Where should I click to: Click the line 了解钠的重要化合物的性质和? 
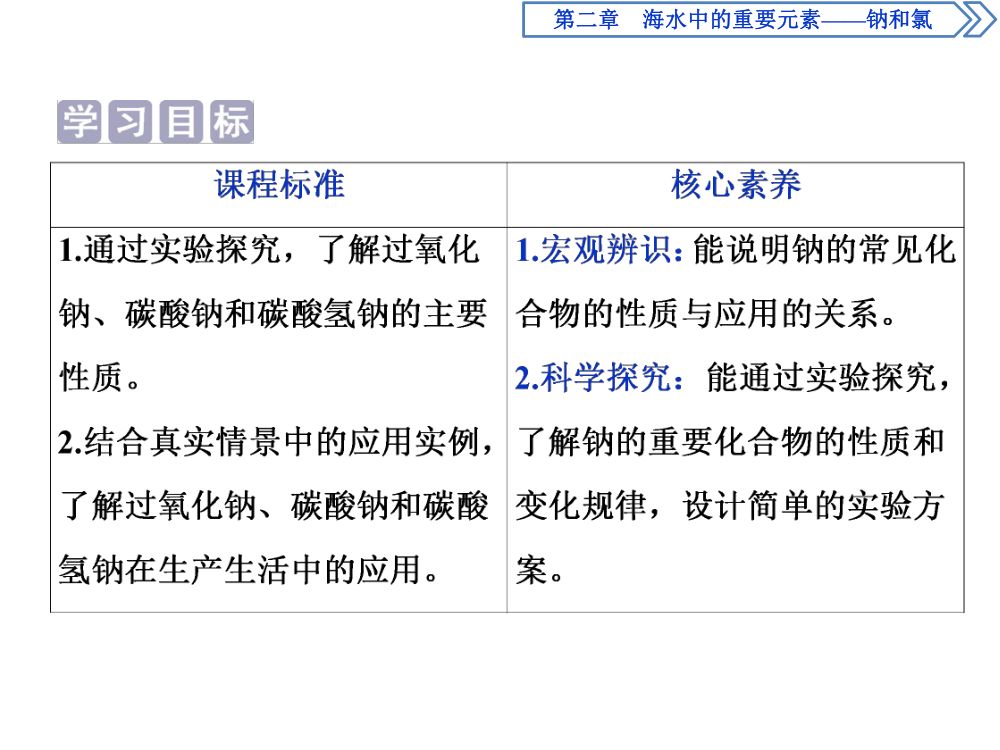[730, 442]
